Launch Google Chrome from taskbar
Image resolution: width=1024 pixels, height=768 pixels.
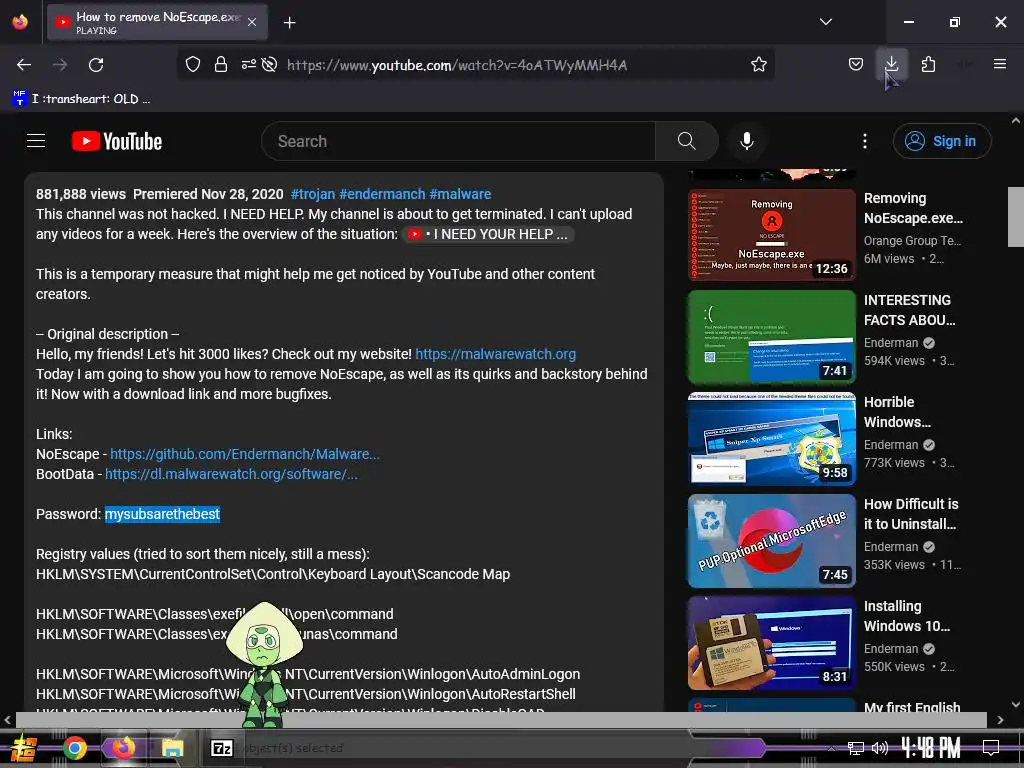[x=74, y=748]
